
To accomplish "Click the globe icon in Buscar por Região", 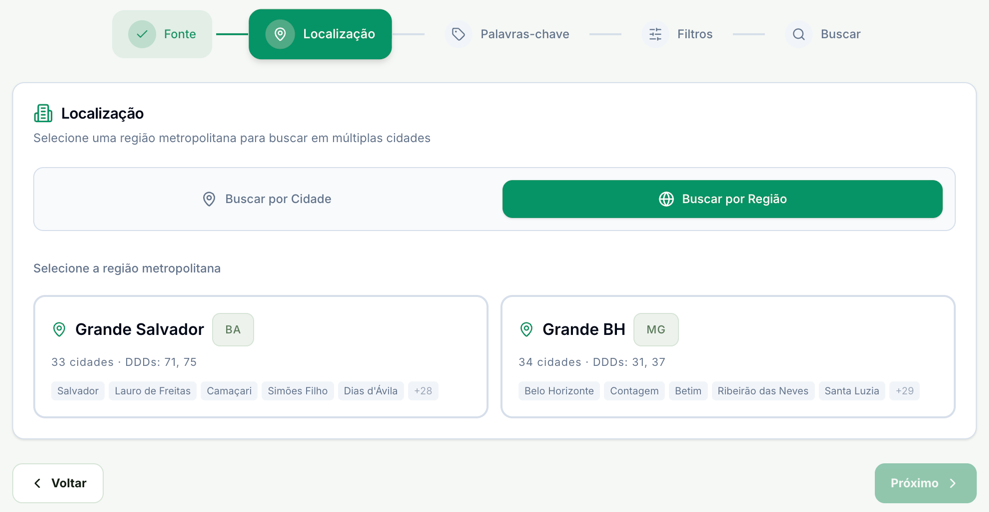I will click(666, 199).
